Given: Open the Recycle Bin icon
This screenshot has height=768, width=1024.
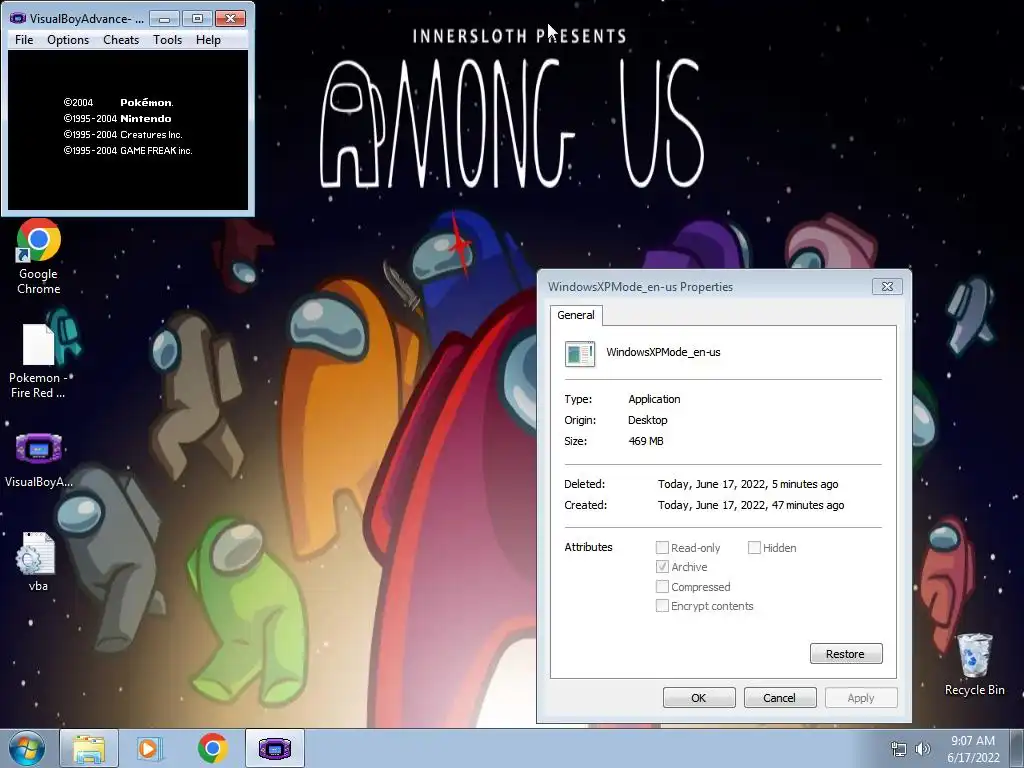Looking at the screenshot, I should 974,665.
